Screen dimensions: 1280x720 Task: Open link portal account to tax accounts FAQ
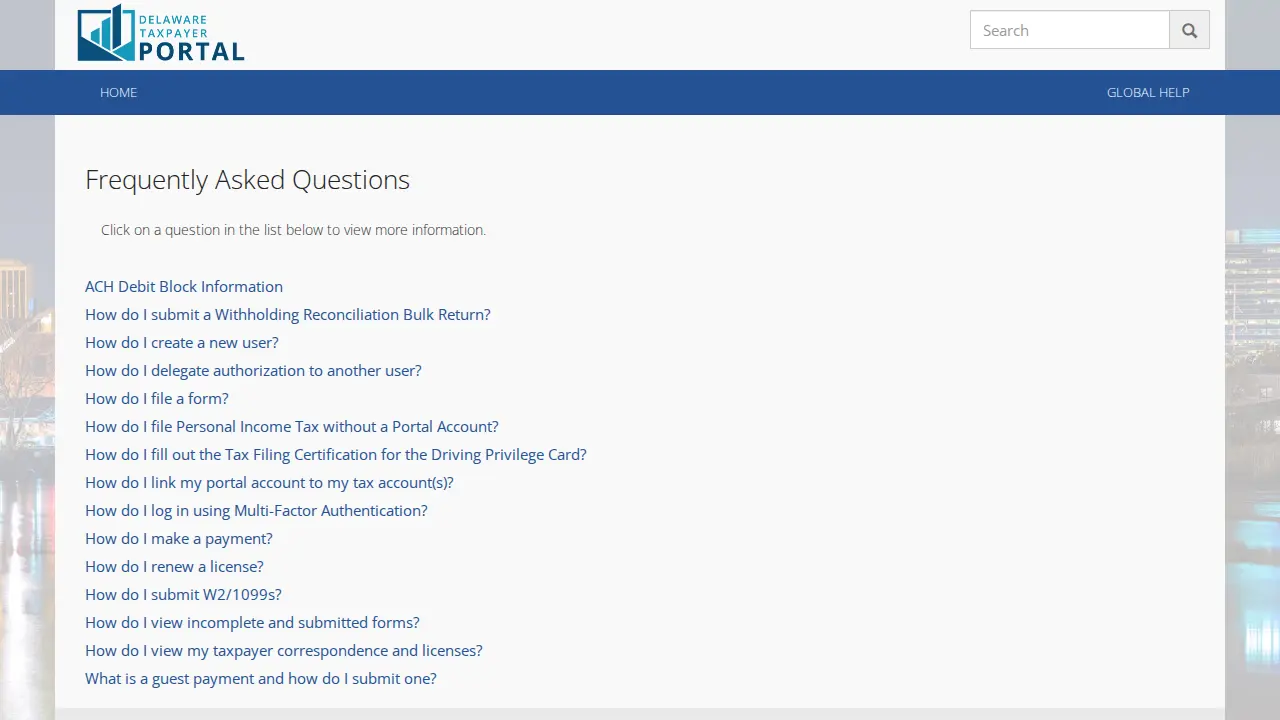(x=269, y=482)
